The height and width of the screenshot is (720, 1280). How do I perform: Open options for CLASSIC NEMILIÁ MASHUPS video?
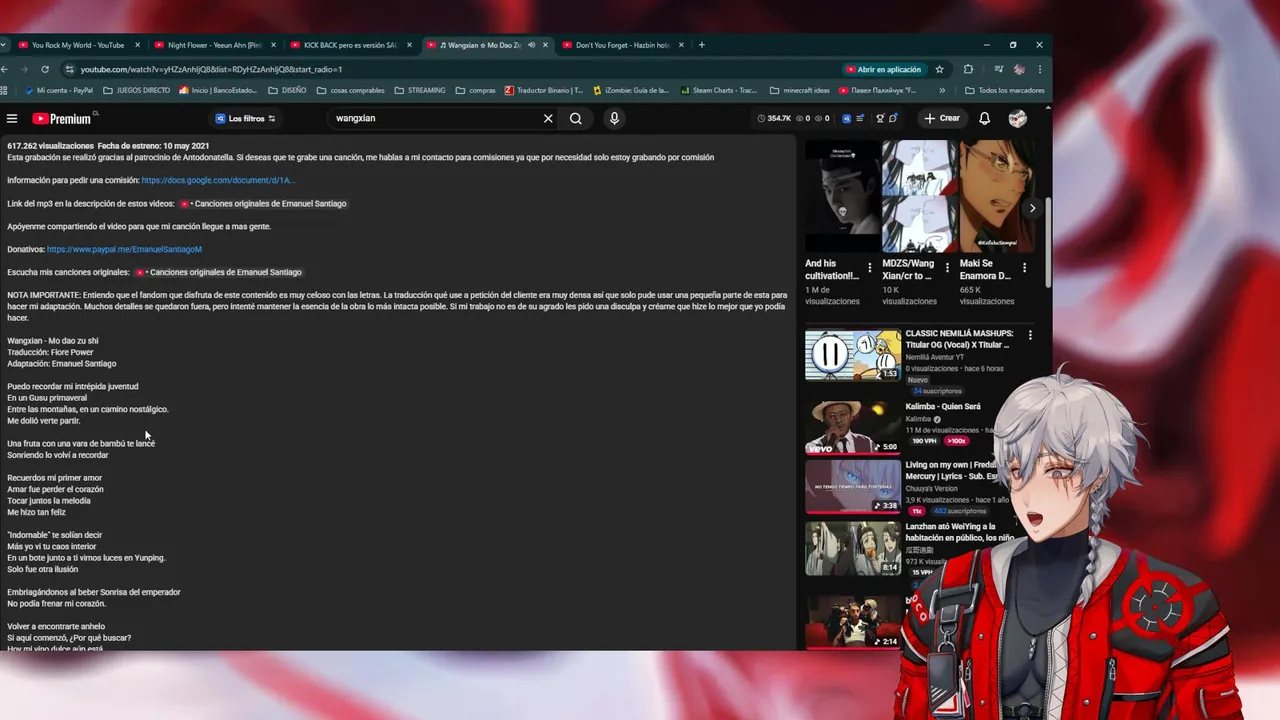point(1030,335)
